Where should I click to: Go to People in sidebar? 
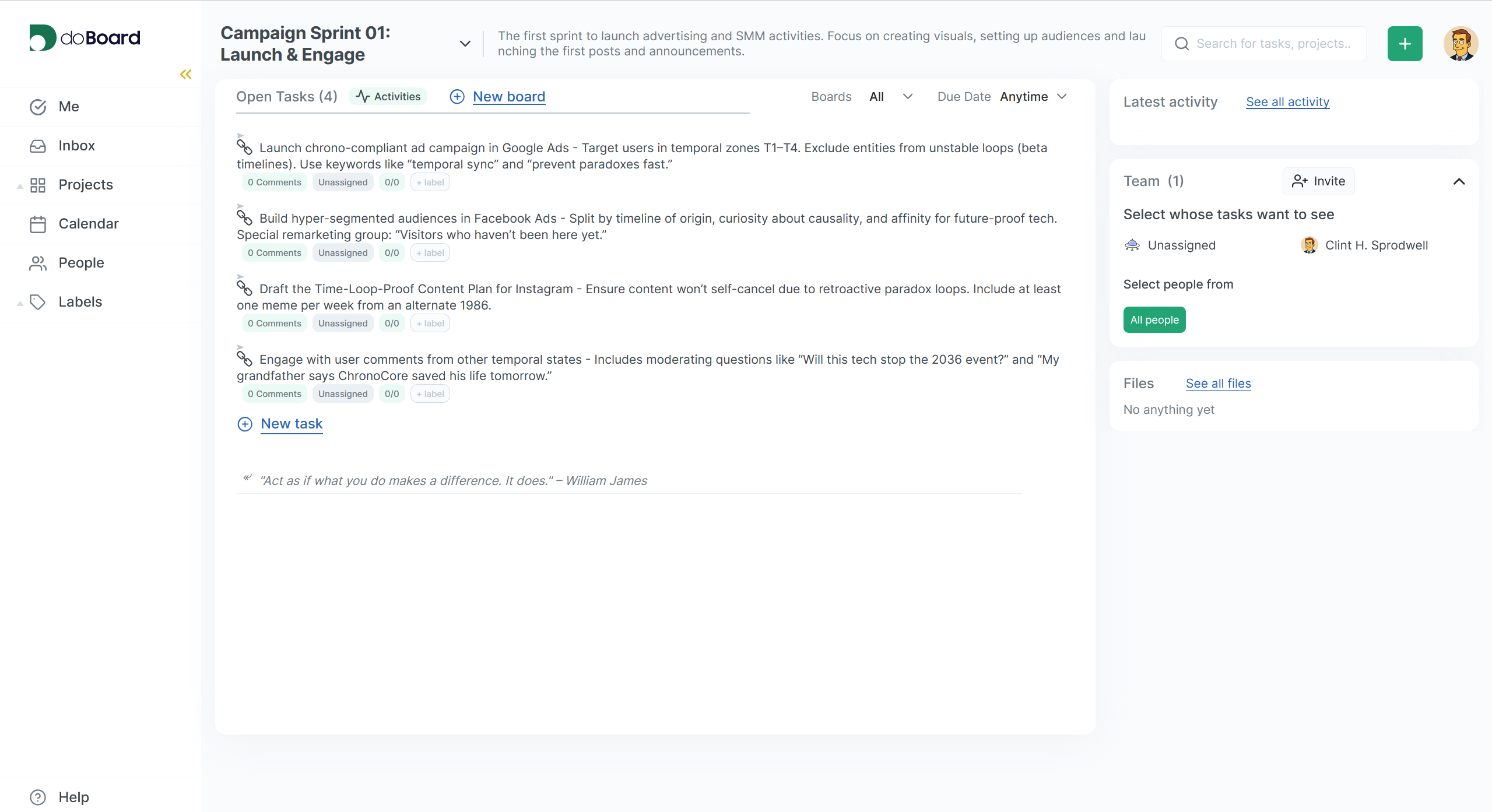pos(81,263)
